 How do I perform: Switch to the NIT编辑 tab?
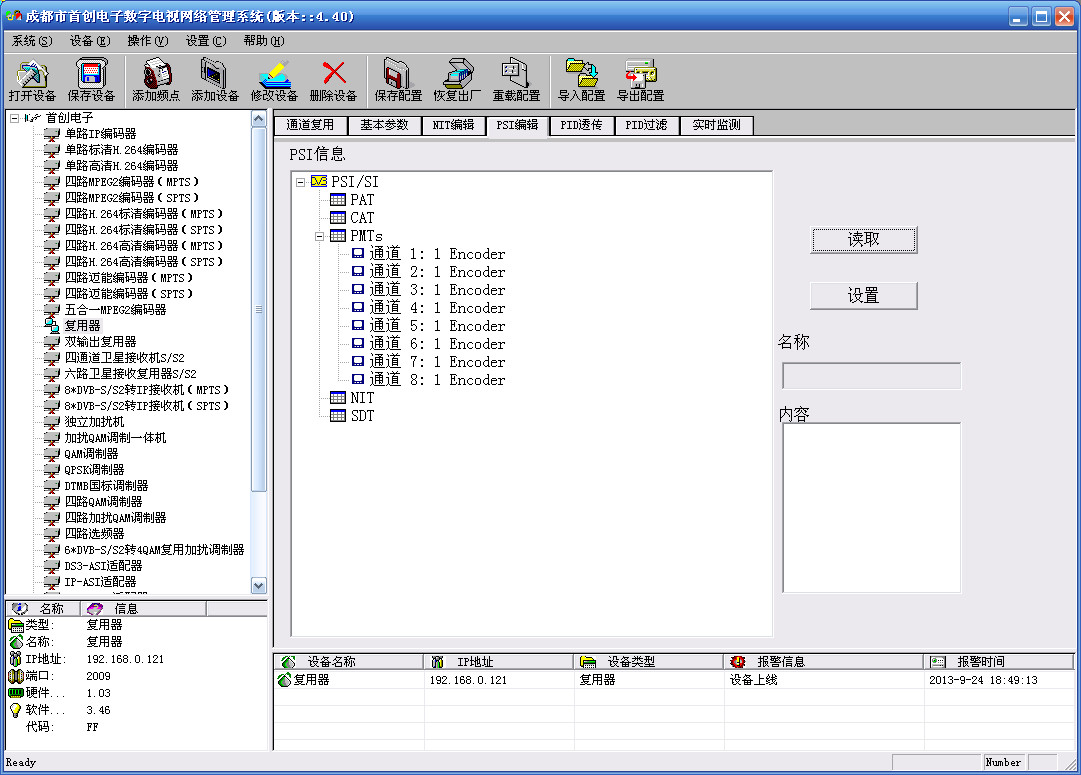453,125
